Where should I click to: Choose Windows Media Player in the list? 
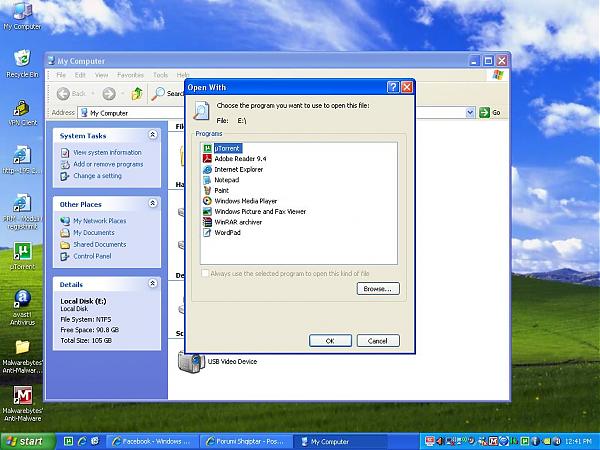tap(245, 201)
